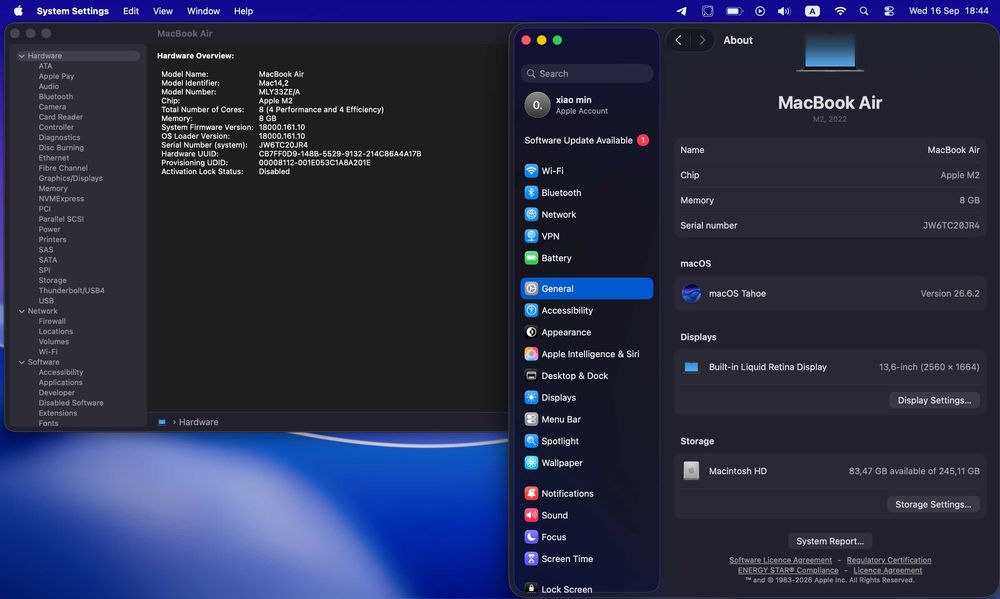Open the Menu Bar icon in sidebar
1000x599 pixels.
[x=531, y=419]
